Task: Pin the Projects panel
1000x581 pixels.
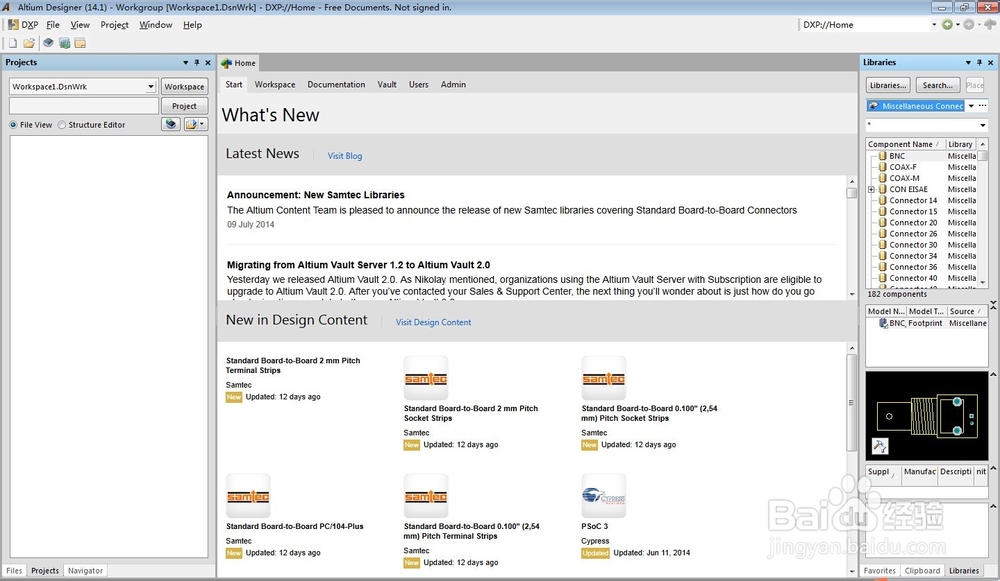Action: tap(196, 63)
